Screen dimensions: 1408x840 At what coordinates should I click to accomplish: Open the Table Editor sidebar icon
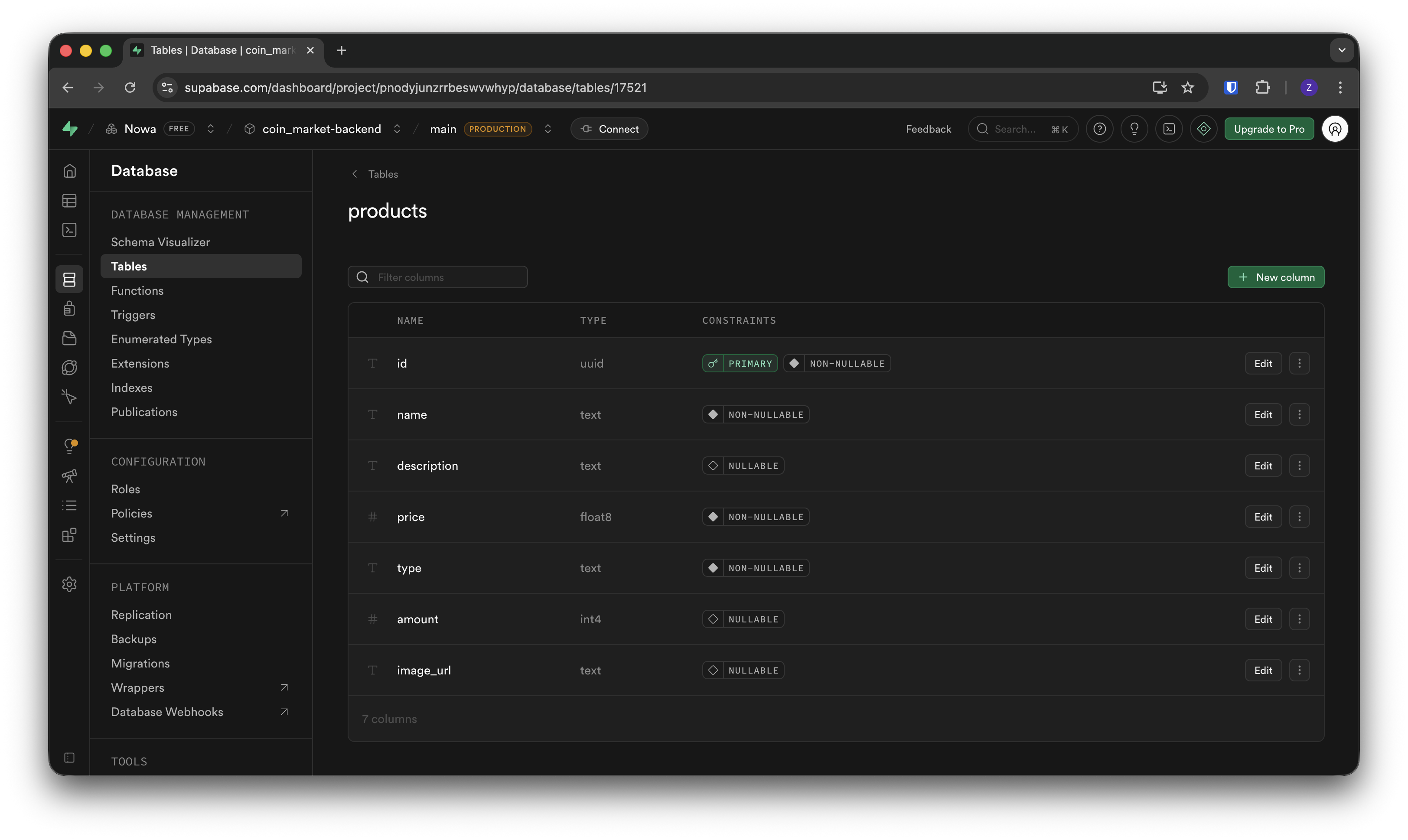point(69,201)
